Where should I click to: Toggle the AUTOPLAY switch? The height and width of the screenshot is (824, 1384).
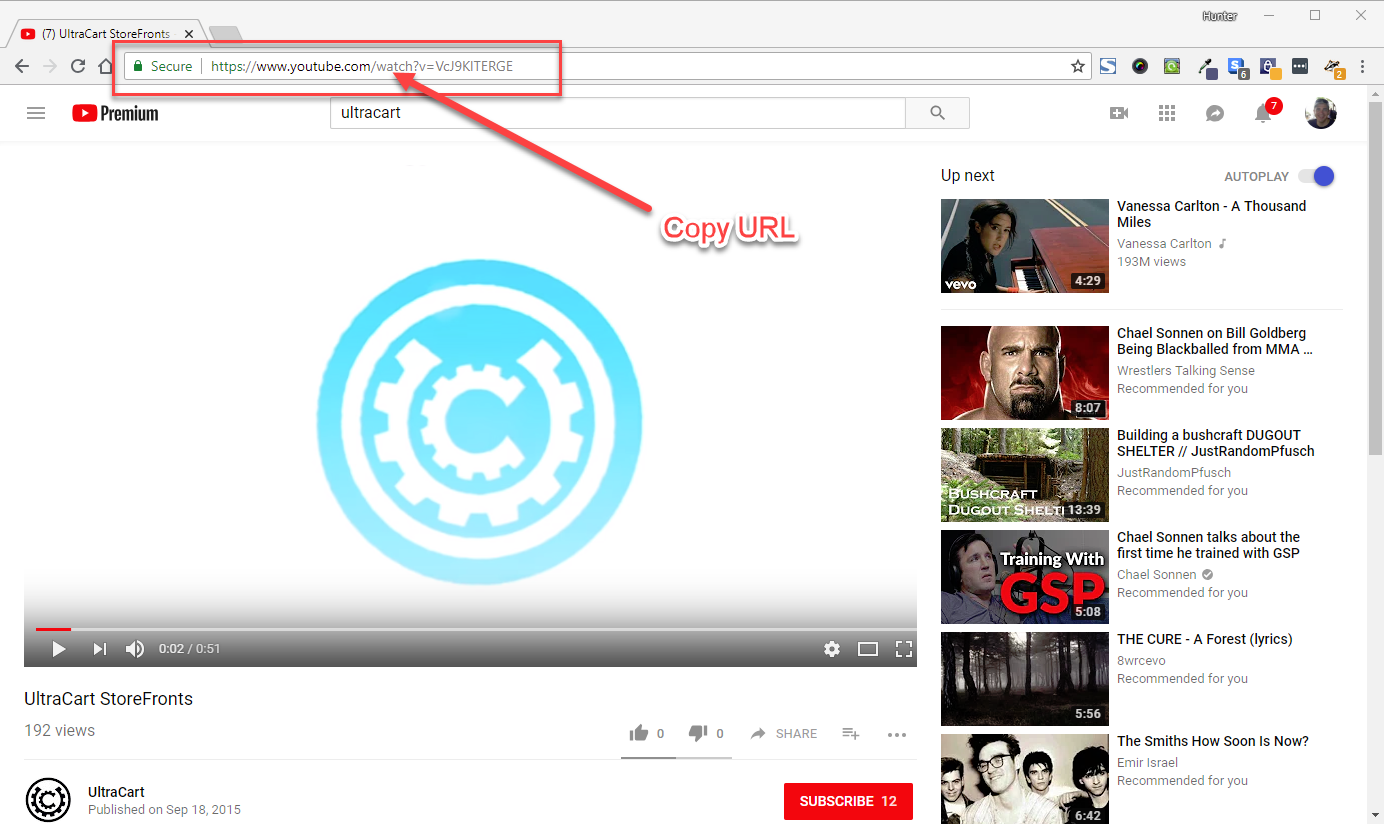pos(1316,176)
